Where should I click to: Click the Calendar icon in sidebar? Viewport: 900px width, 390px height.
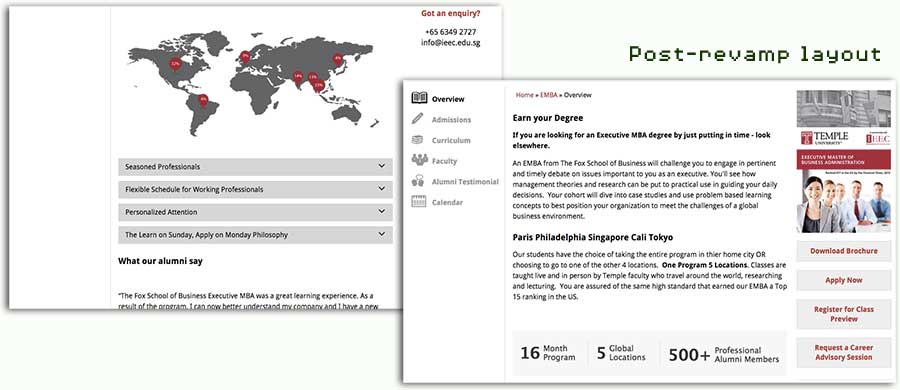(418, 202)
